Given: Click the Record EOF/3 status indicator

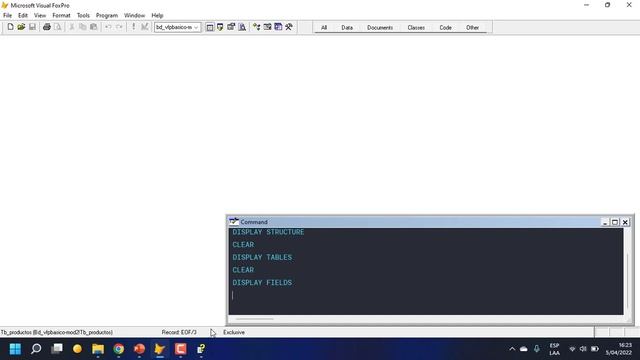Looking at the screenshot, I should 179,332.
